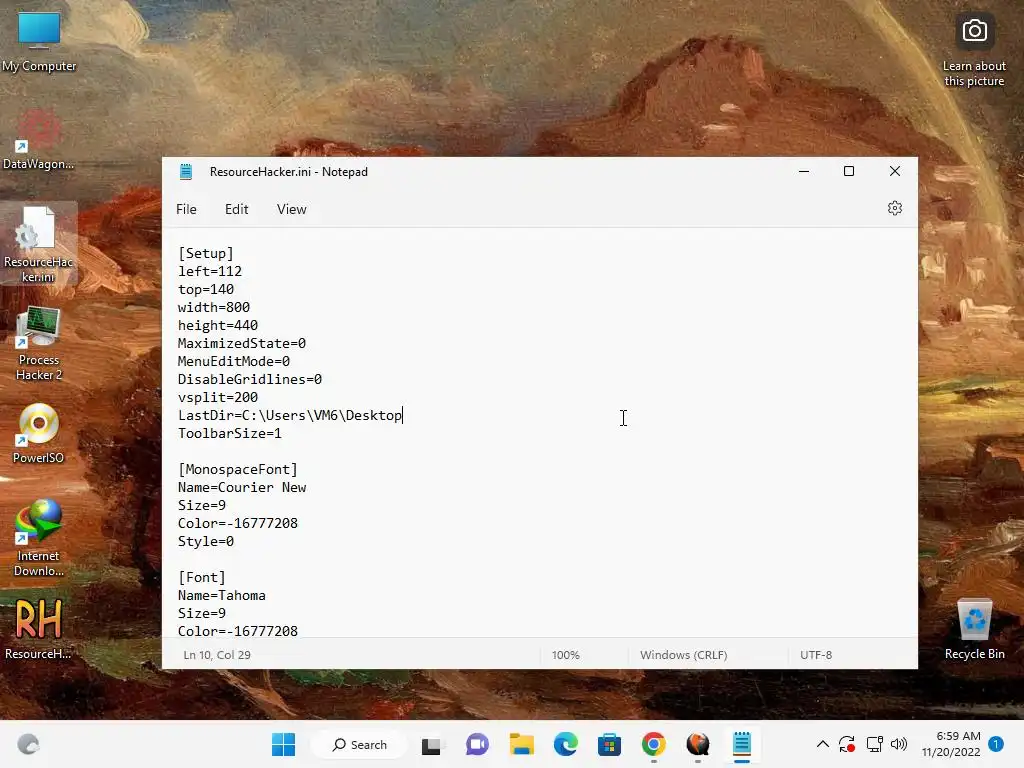Click the UTF-8 encoding status entry

point(816,655)
